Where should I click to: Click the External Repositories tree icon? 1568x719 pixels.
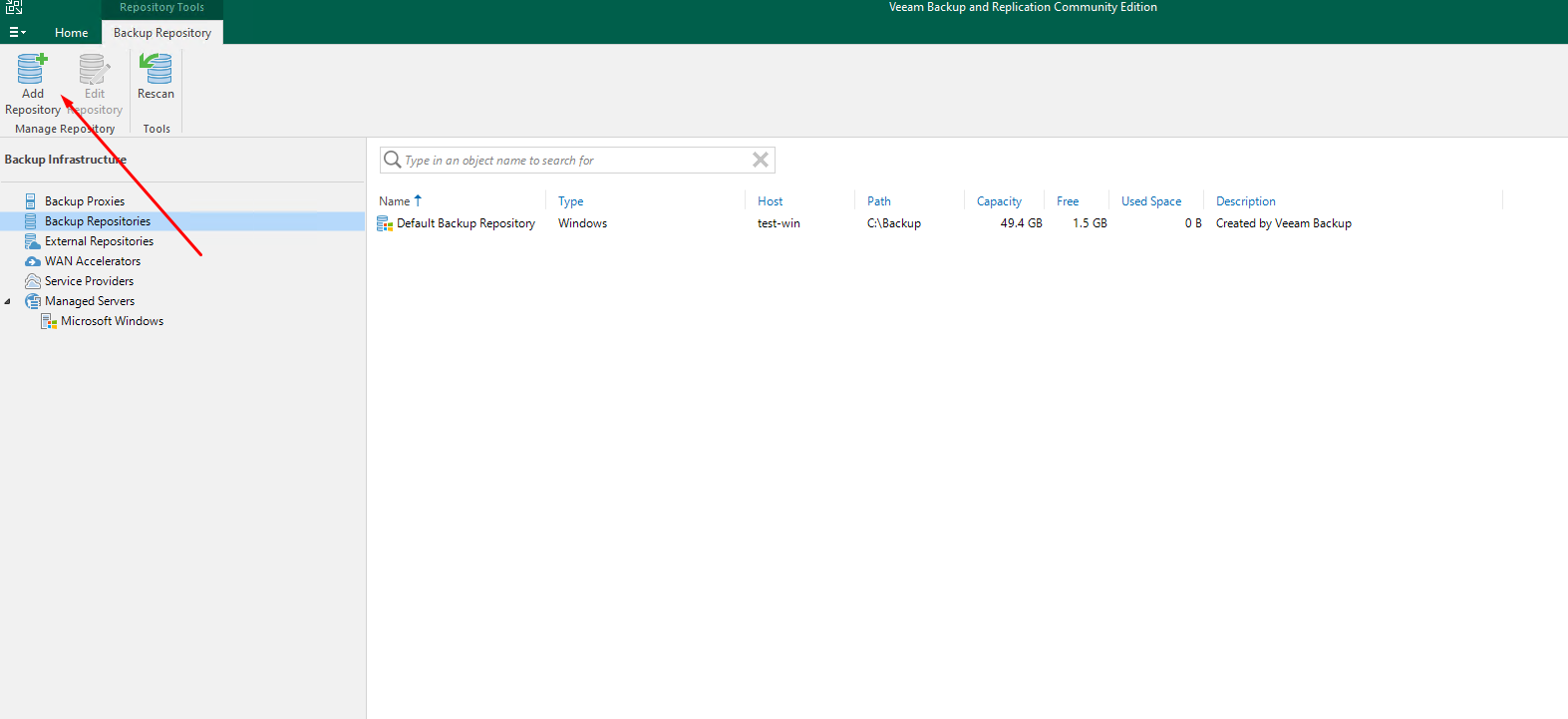click(32, 241)
